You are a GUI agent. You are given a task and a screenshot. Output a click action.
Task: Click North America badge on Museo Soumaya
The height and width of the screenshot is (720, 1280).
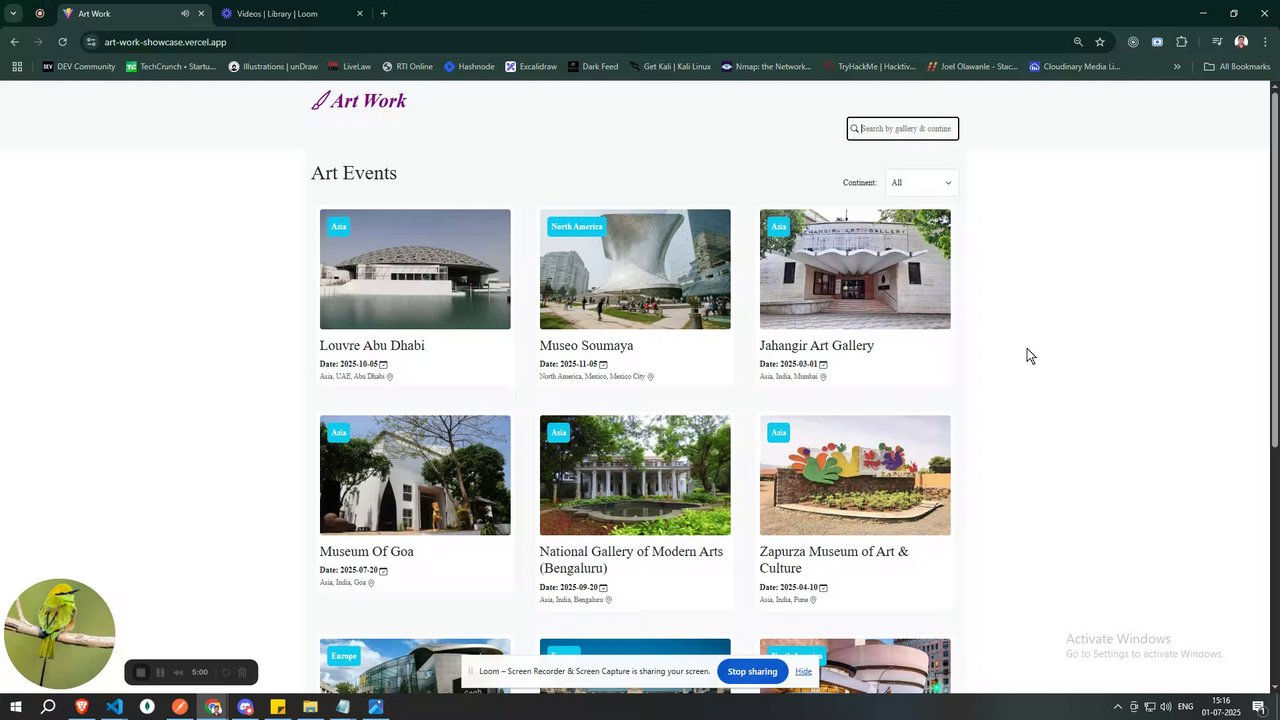[577, 227]
